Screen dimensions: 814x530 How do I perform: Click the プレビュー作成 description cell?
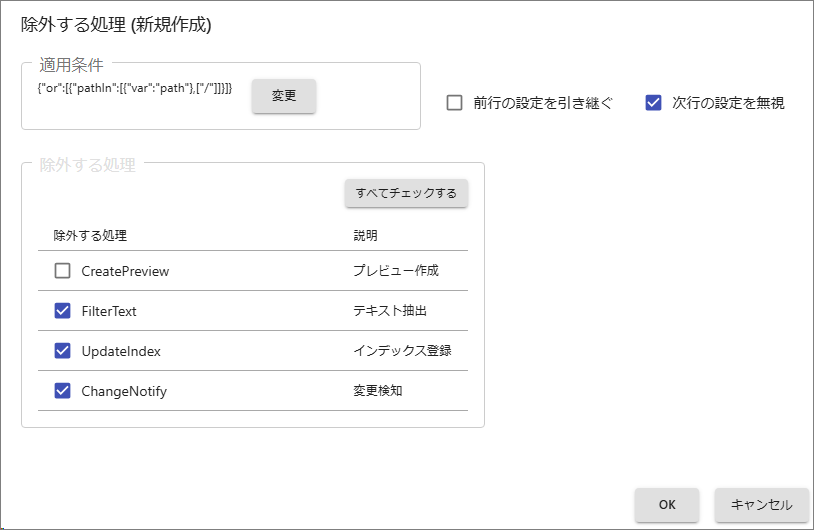click(x=396, y=271)
